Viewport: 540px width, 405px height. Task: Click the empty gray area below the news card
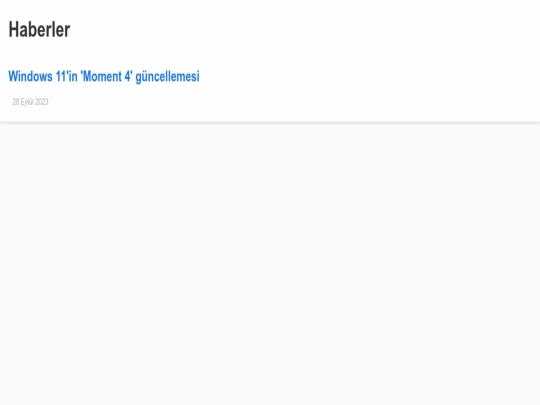(270, 262)
